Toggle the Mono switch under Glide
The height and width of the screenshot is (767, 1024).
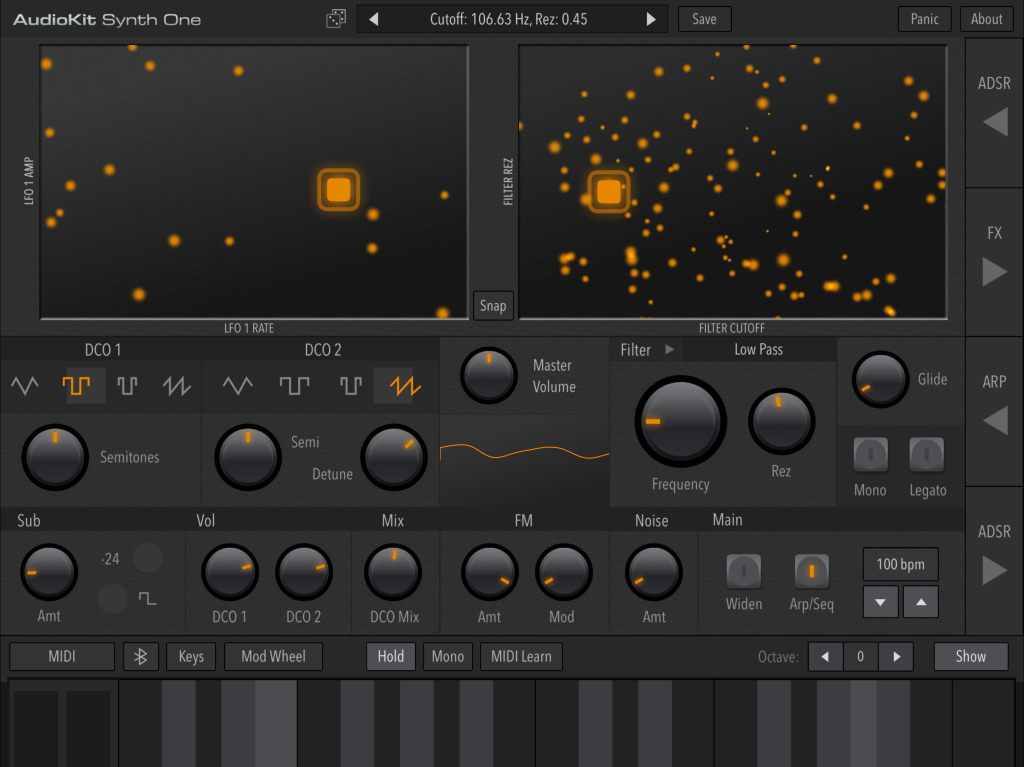(870, 456)
